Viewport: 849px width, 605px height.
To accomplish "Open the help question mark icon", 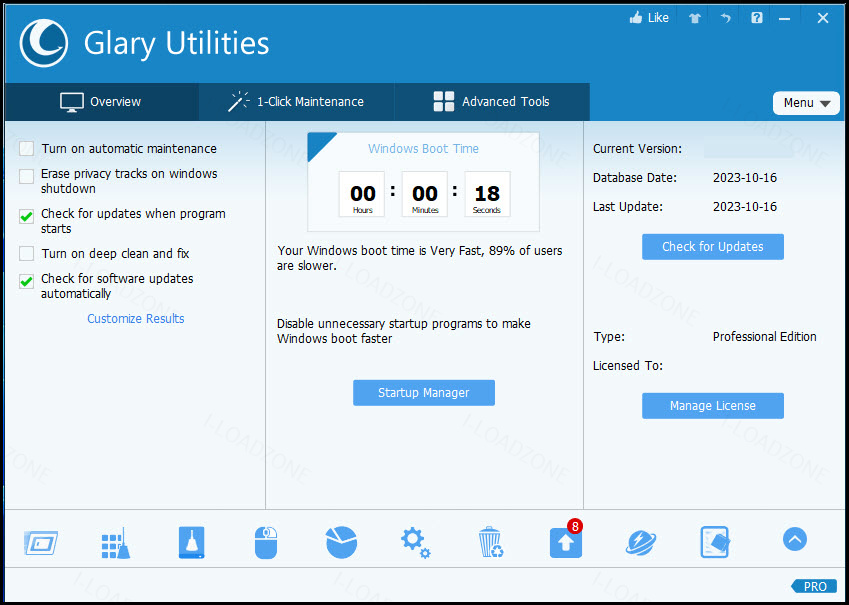I will (757, 18).
